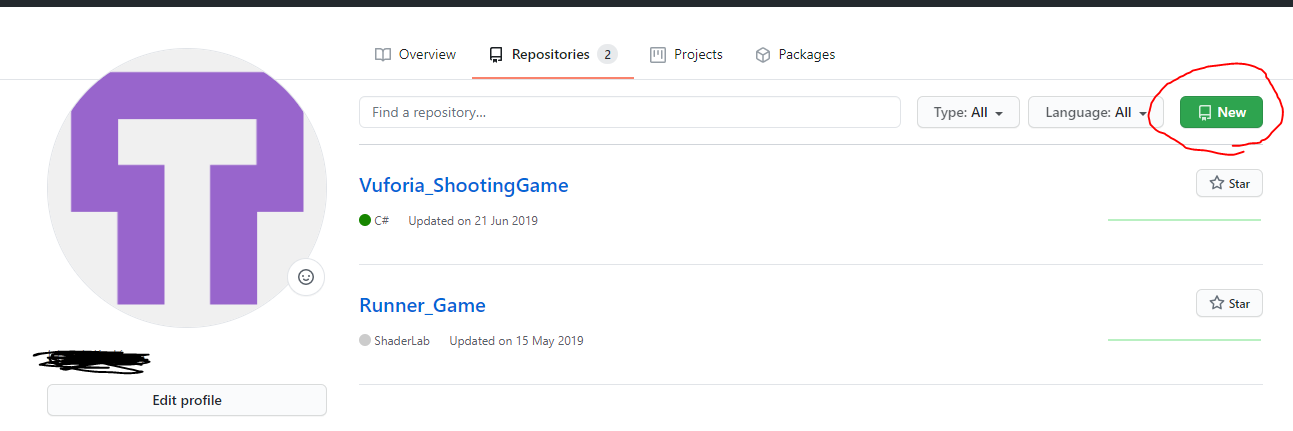Create a repository with the New button
The image size is (1293, 431).
tap(1221, 112)
